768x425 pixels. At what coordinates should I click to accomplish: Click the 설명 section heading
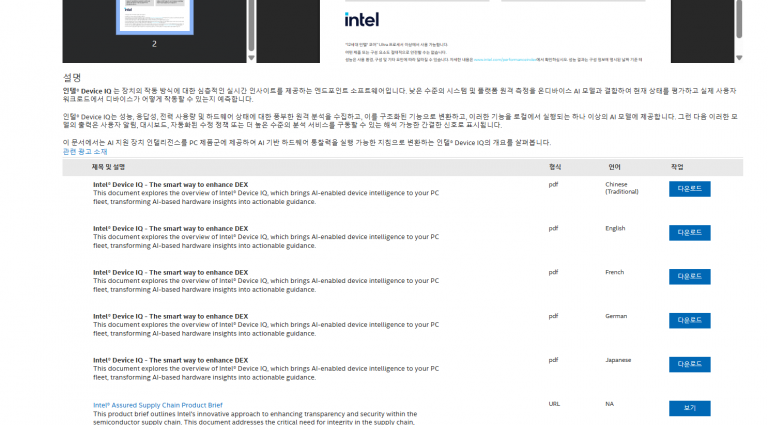point(72,77)
